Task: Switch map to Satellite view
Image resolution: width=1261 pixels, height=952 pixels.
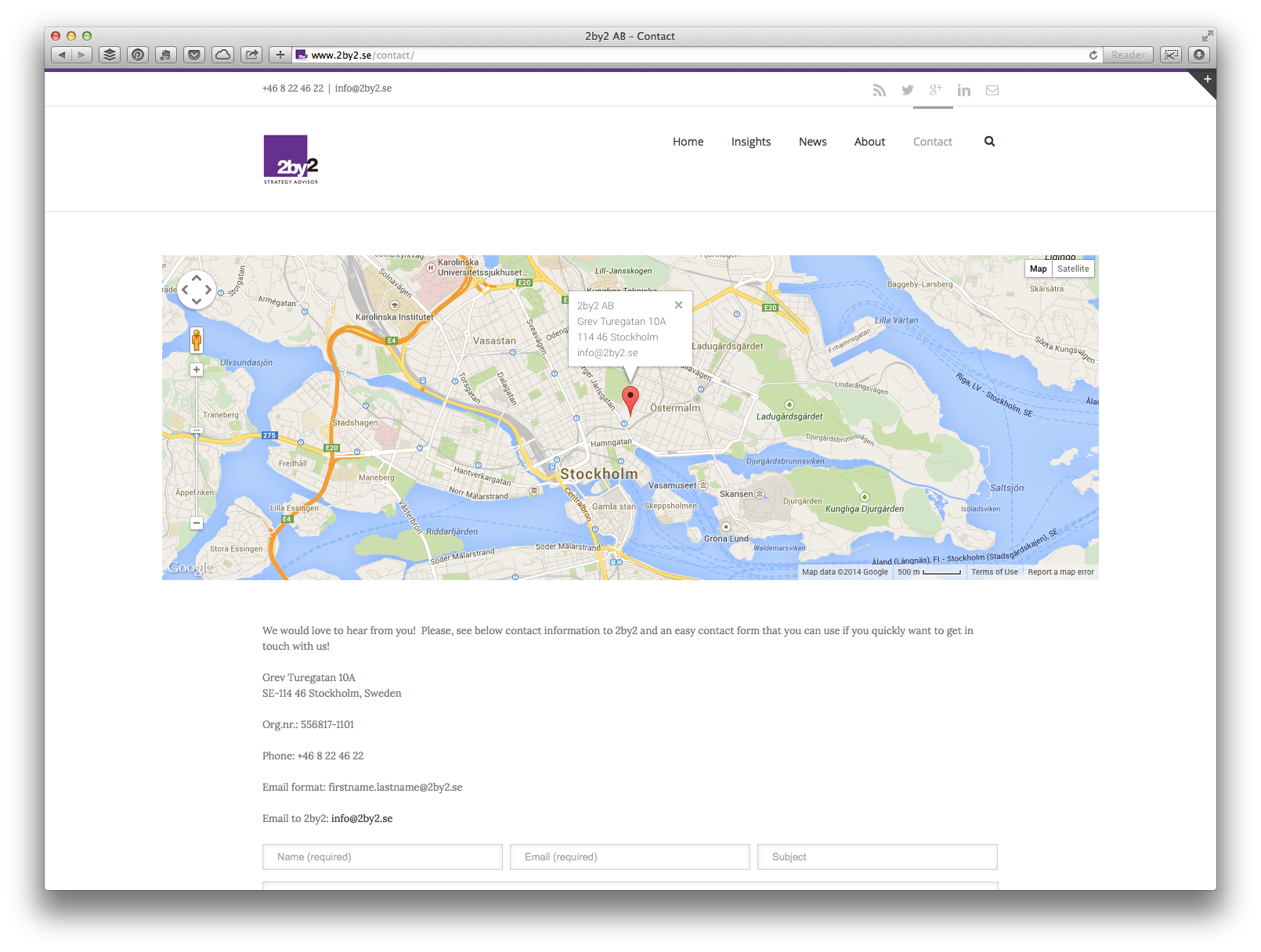Action: (x=1073, y=269)
